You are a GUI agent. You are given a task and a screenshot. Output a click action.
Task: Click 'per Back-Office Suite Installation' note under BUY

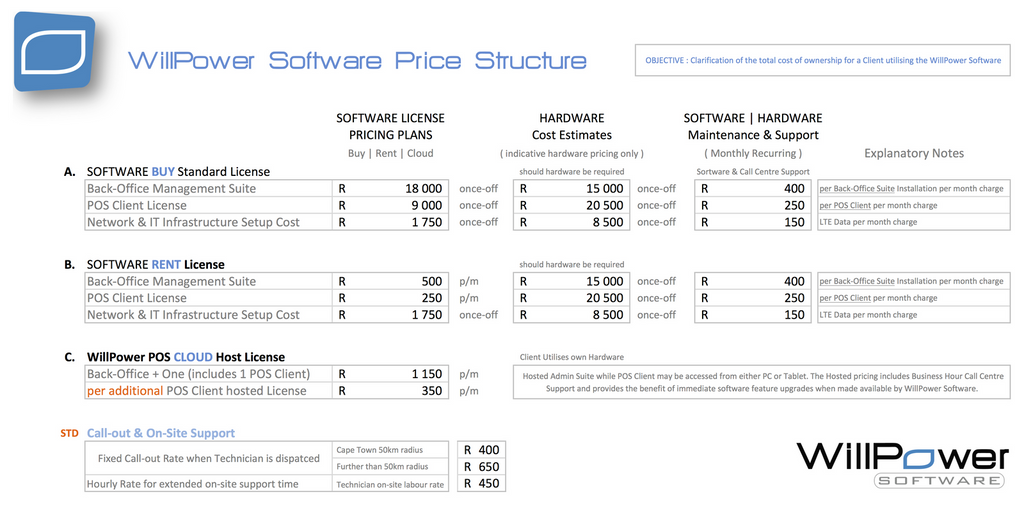click(914, 189)
